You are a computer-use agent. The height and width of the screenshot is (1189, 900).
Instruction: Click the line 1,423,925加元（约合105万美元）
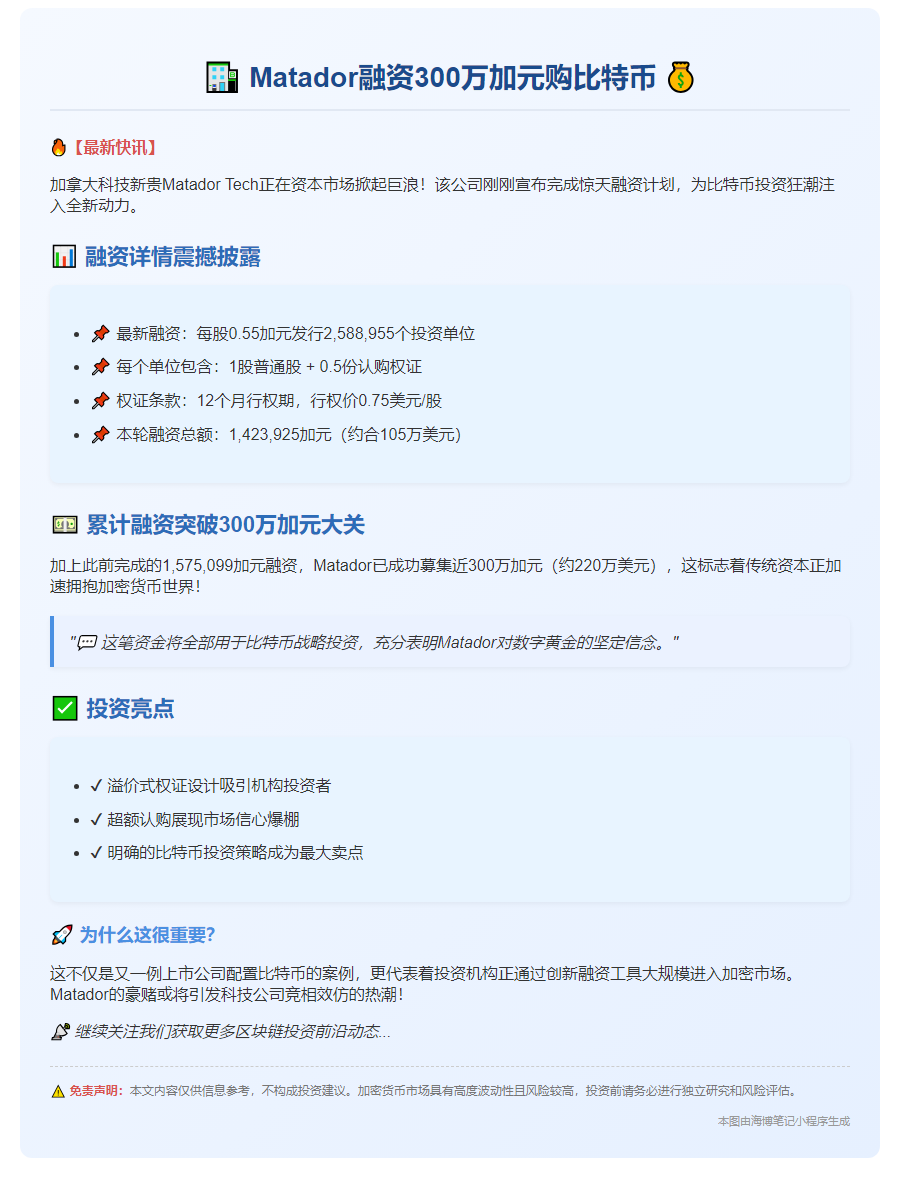pos(345,435)
